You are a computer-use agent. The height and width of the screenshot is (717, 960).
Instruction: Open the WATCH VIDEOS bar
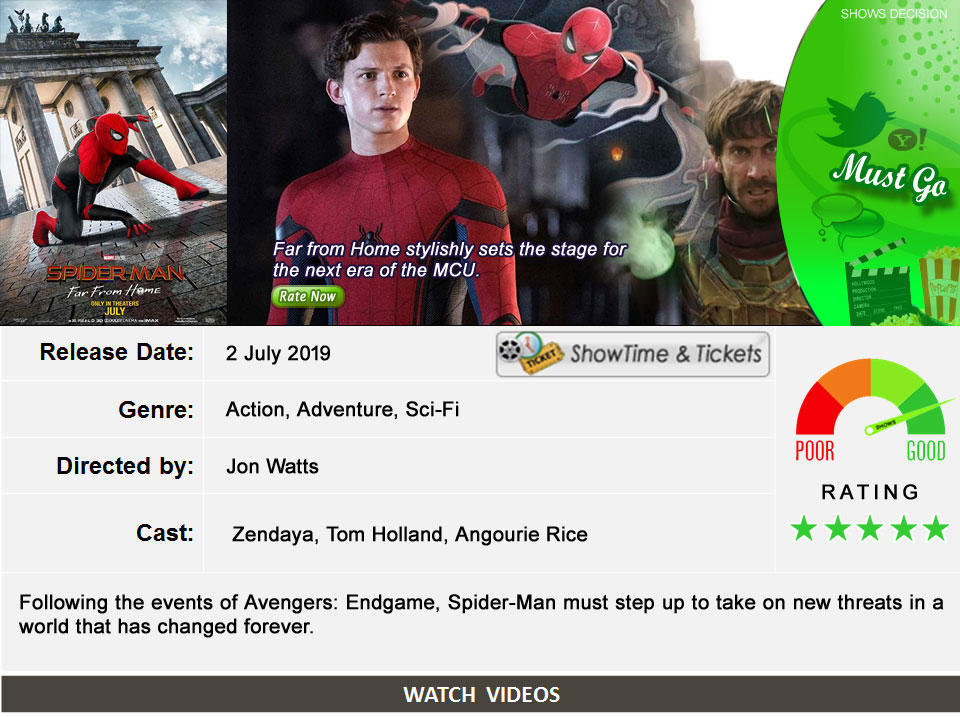pos(480,694)
